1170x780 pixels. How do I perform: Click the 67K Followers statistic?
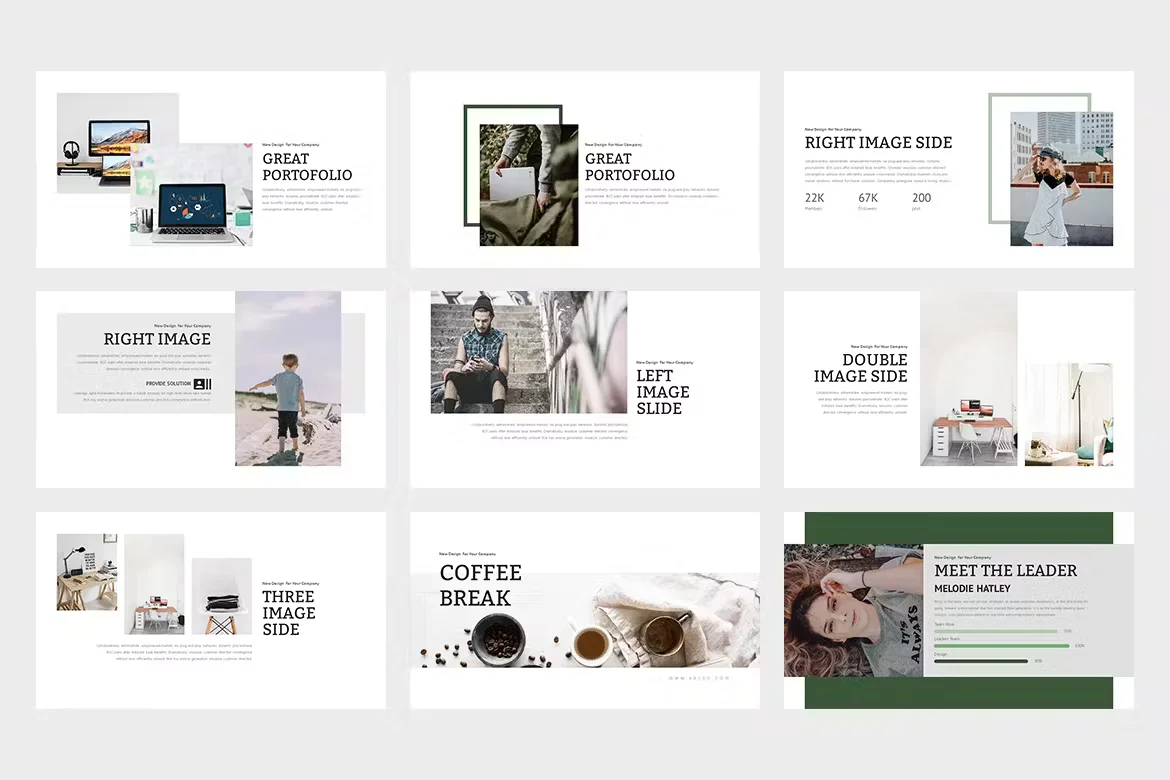coord(868,202)
